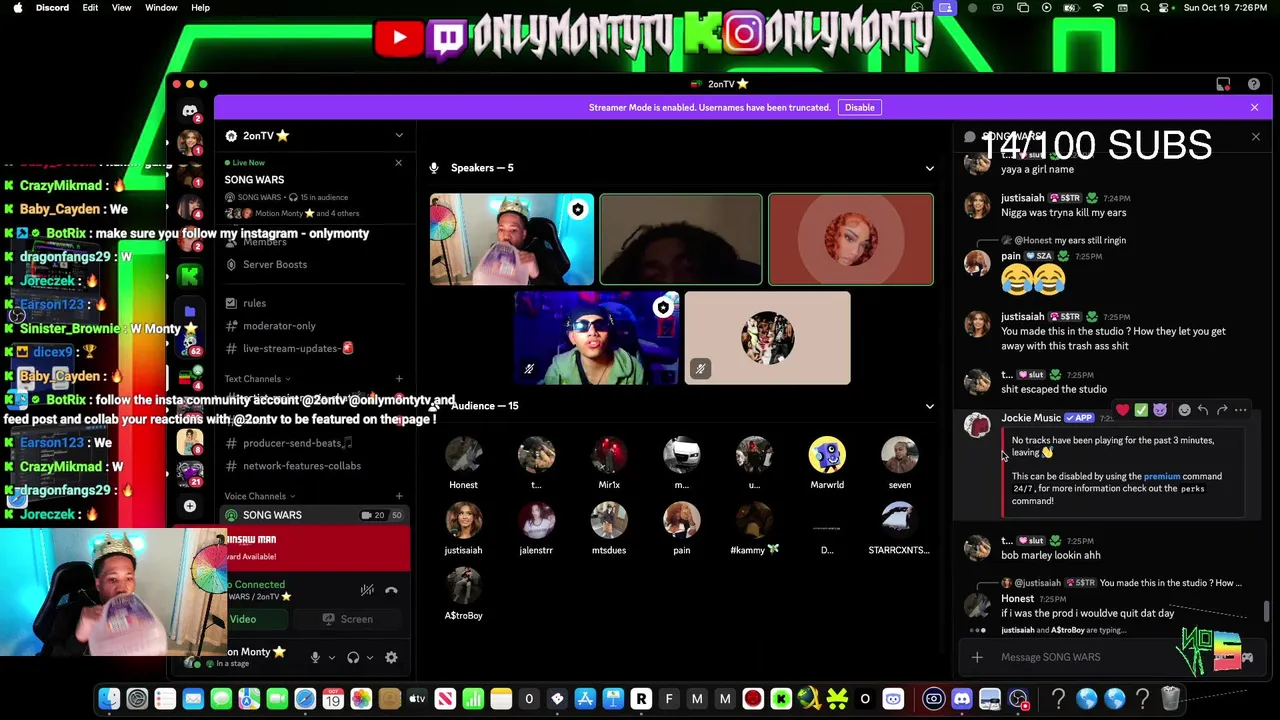Viewport: 1280px width, 720px height.
Task: Forward the Jockie Music message
Action: click(1222, 410)
